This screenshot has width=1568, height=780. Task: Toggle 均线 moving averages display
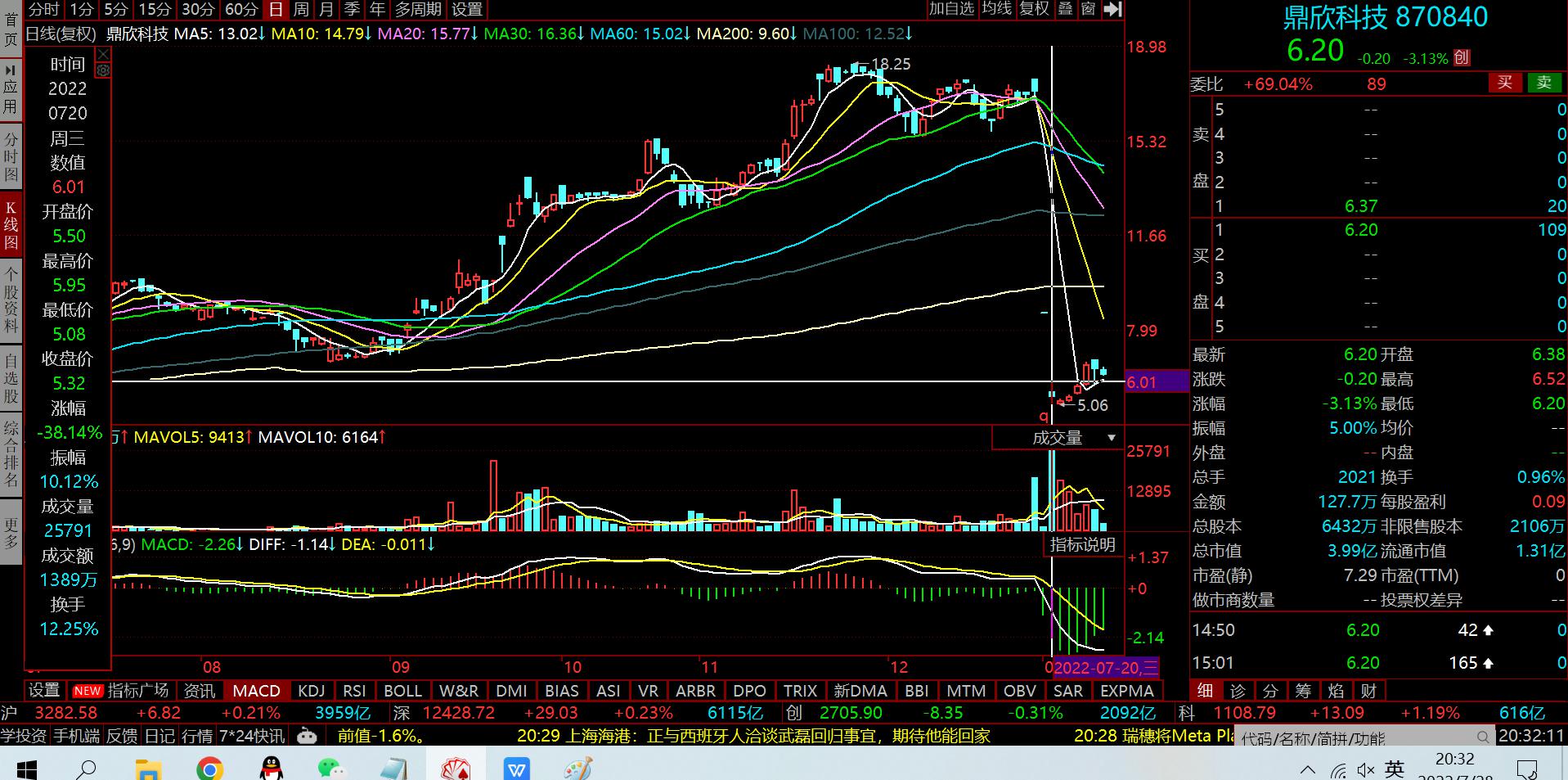pyautogui.click(x=997, y=9)
